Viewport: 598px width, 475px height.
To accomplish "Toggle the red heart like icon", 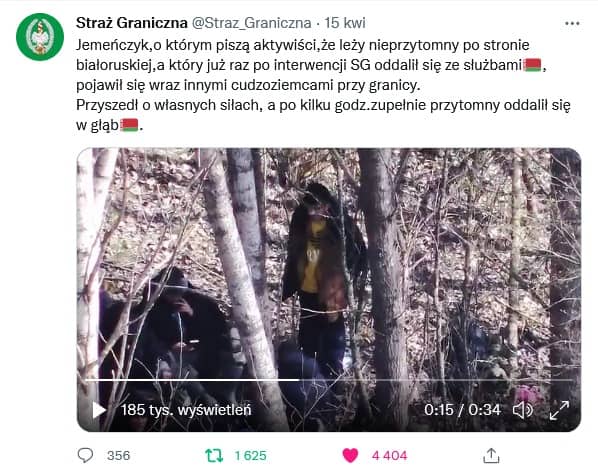I will coord(350,455).
